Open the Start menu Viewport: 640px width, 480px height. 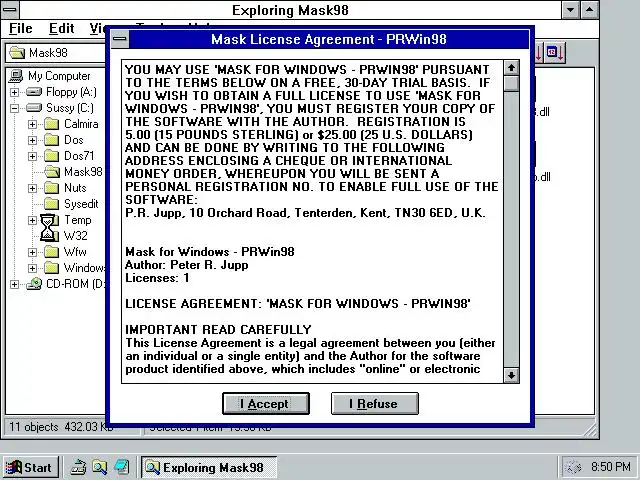(x=29, y=467)
